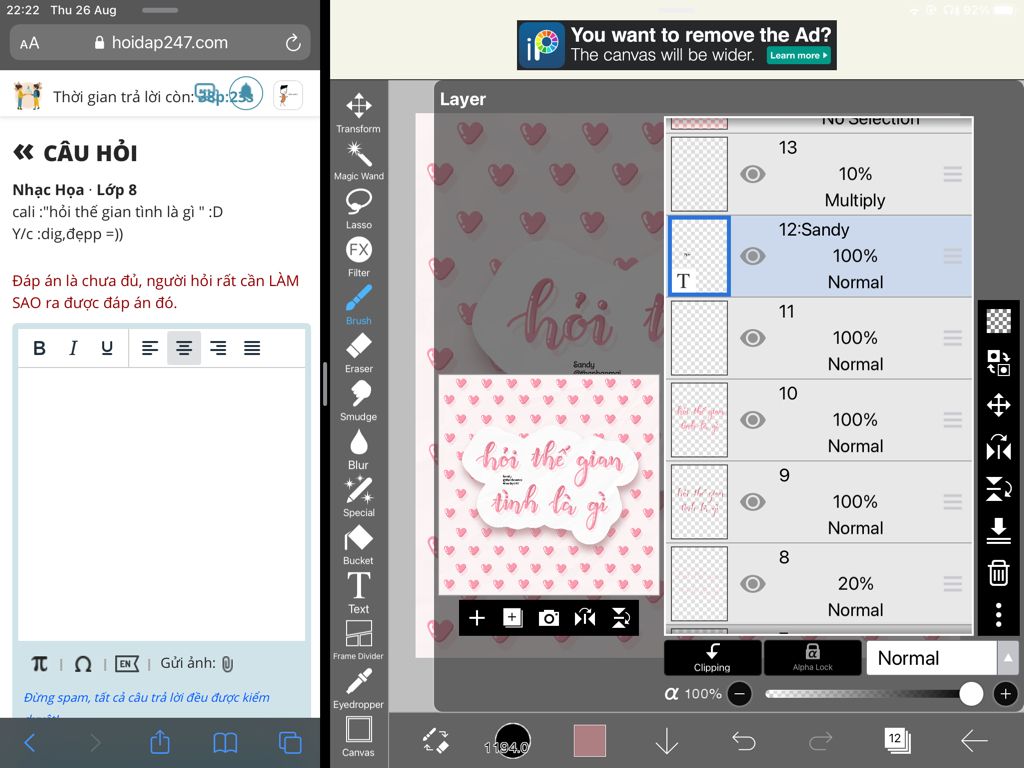This screenshot has width=1024, height=768.
Task: Insert math formula with pi icon
Action: (x=40, y=664)
